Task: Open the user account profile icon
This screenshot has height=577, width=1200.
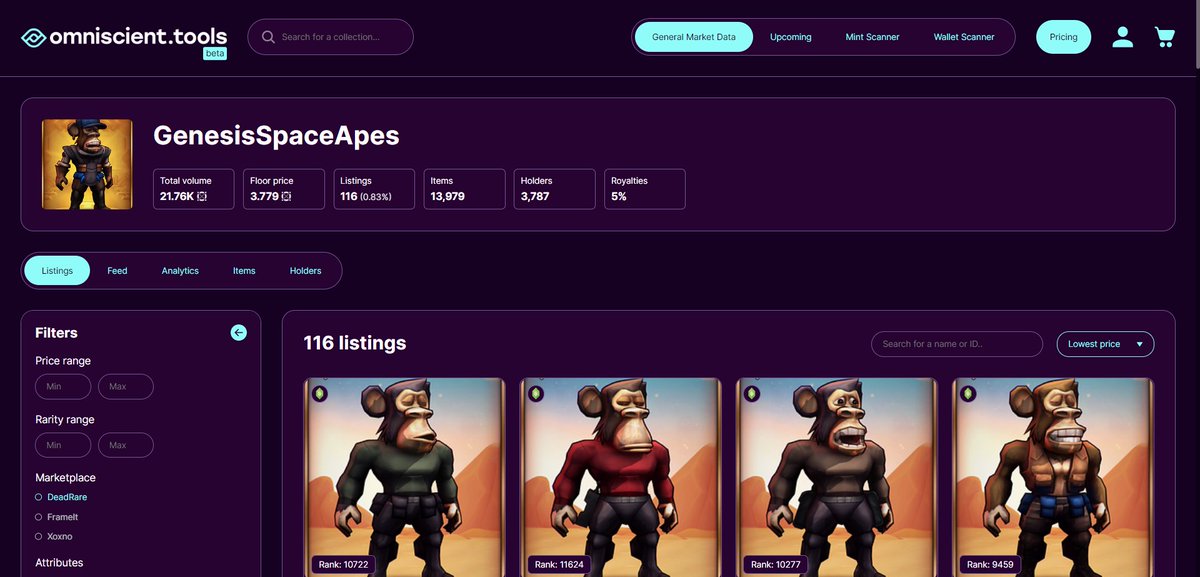Action: click(x=1123, y=37)
